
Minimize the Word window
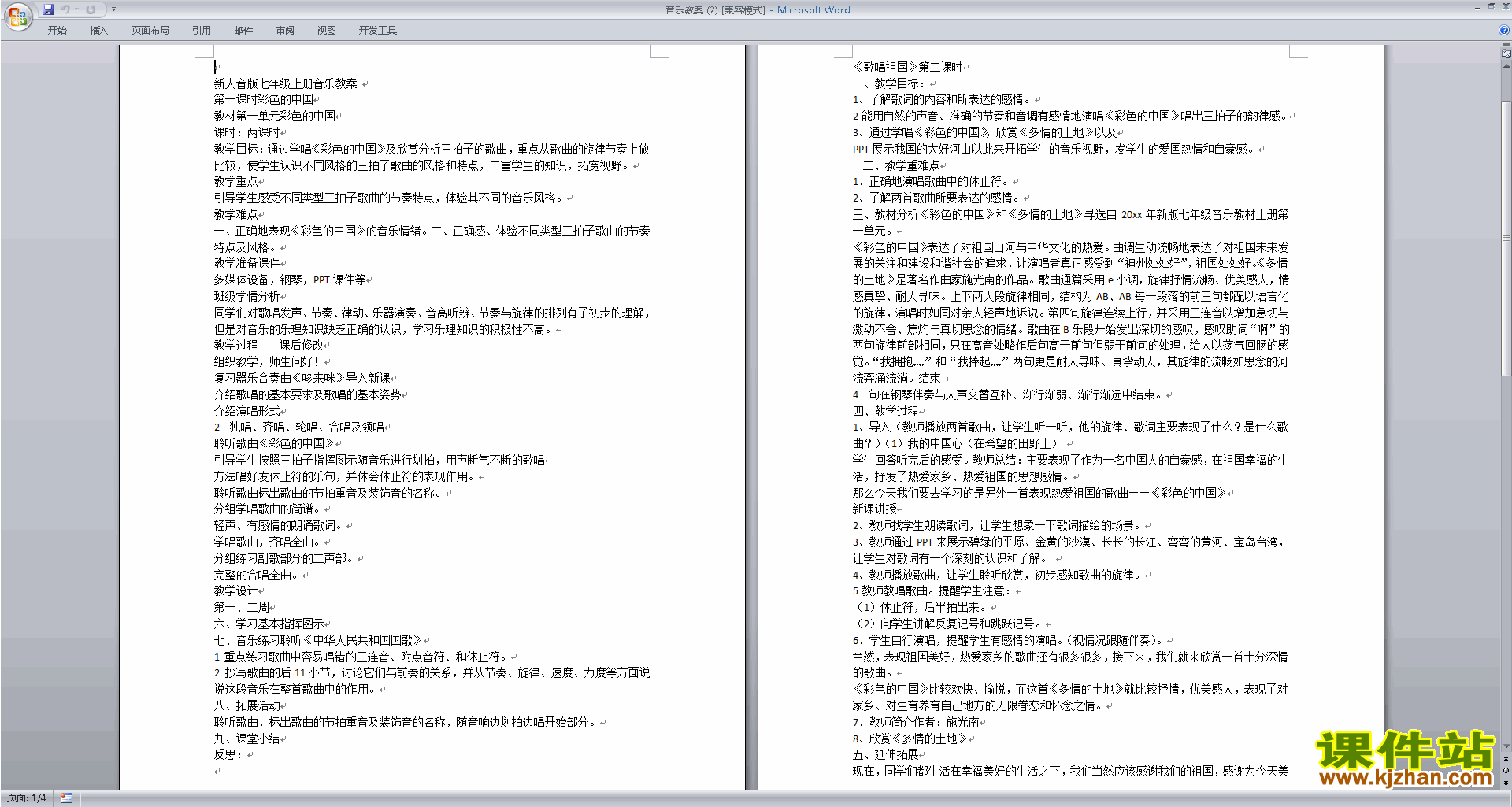[x=1477, y=7]
